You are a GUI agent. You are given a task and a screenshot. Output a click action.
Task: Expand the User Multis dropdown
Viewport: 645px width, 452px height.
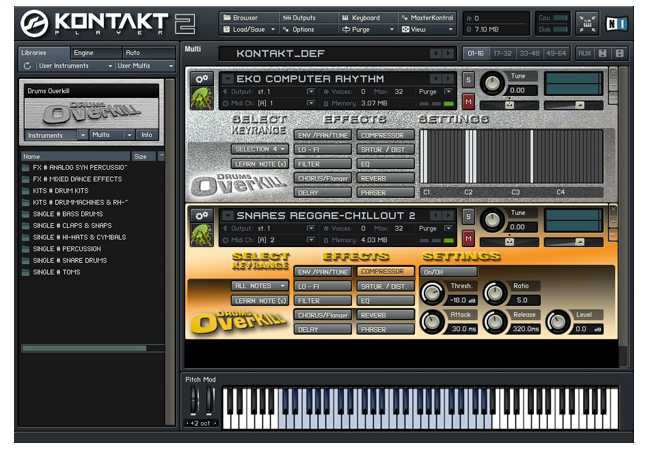click(144, 66)
